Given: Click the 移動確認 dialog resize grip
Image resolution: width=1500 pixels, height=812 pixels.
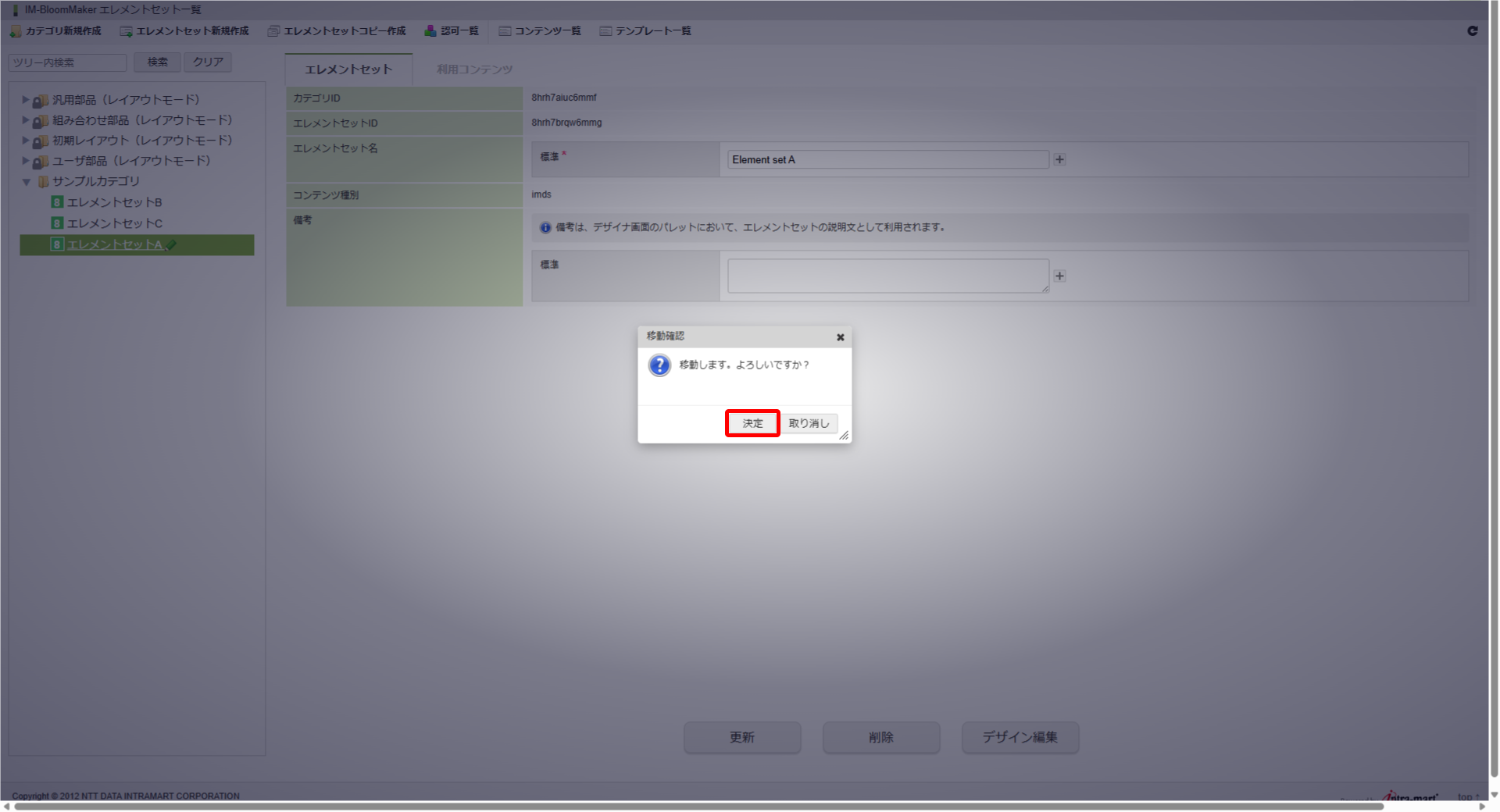Looking at the screenshot, I should click(845, 436).
